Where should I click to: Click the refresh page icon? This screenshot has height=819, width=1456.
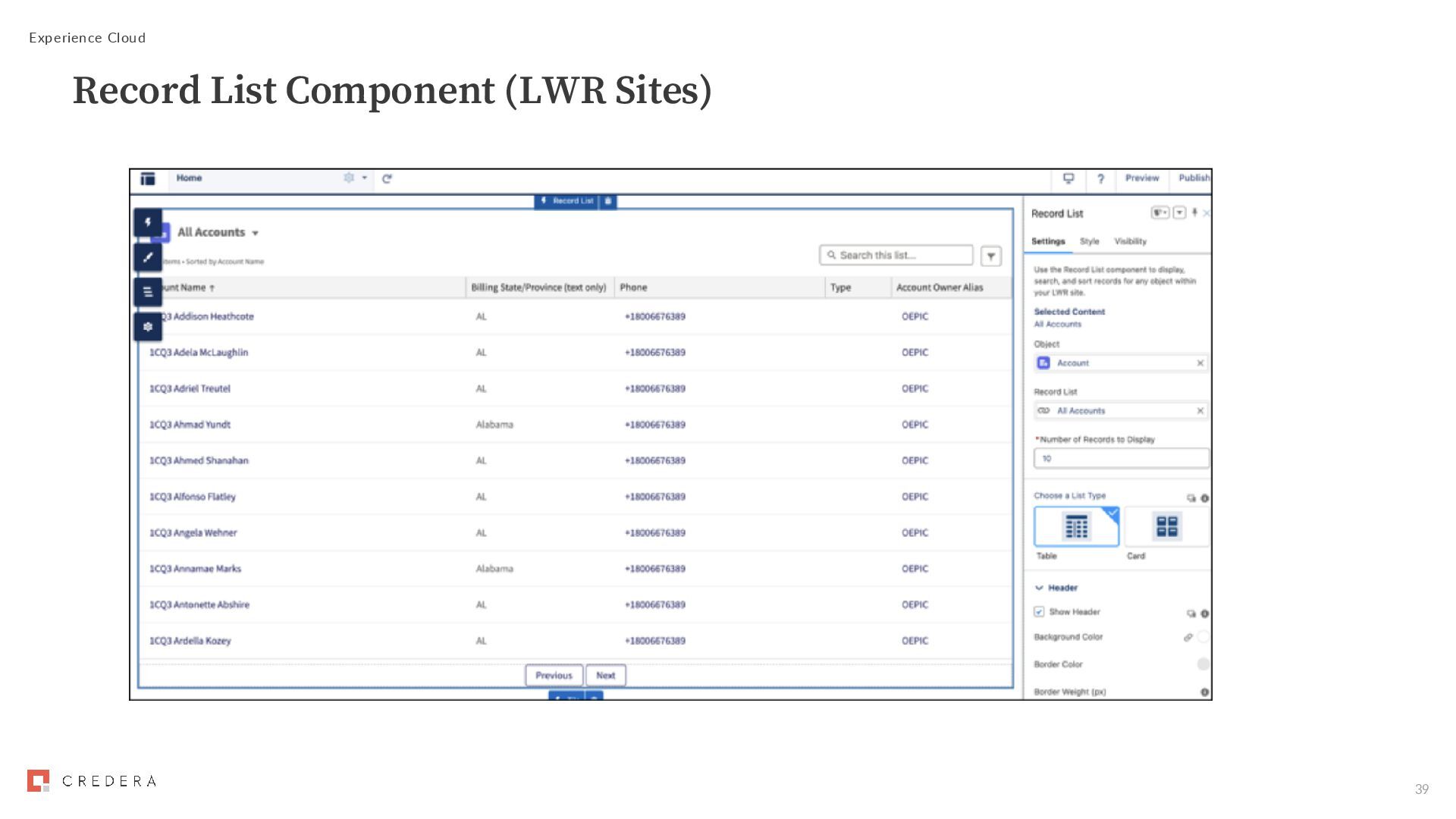(x=387, y=179)
